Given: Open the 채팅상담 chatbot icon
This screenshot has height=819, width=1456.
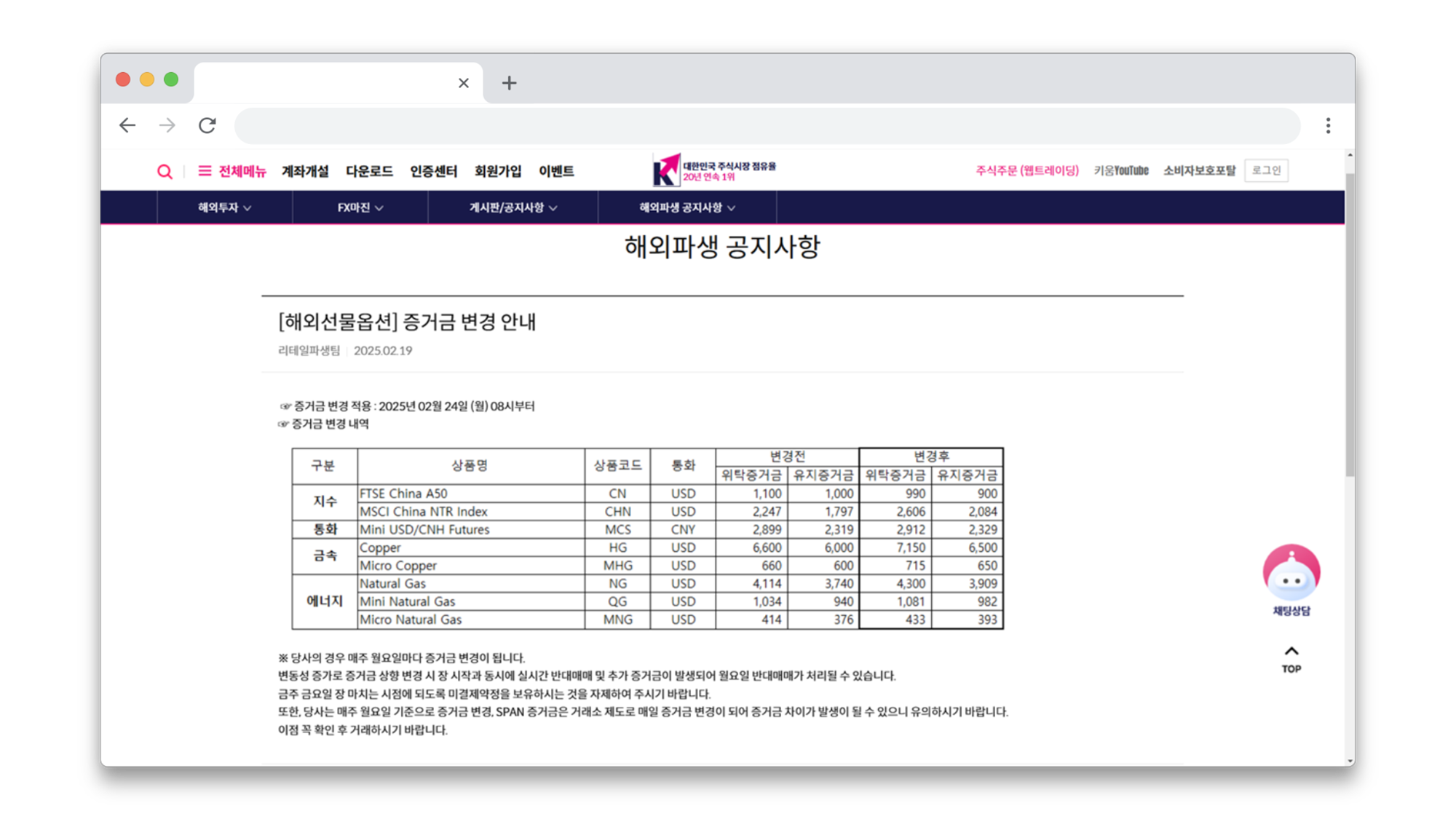Looking at the screenshot, I should pos(1291,574).
